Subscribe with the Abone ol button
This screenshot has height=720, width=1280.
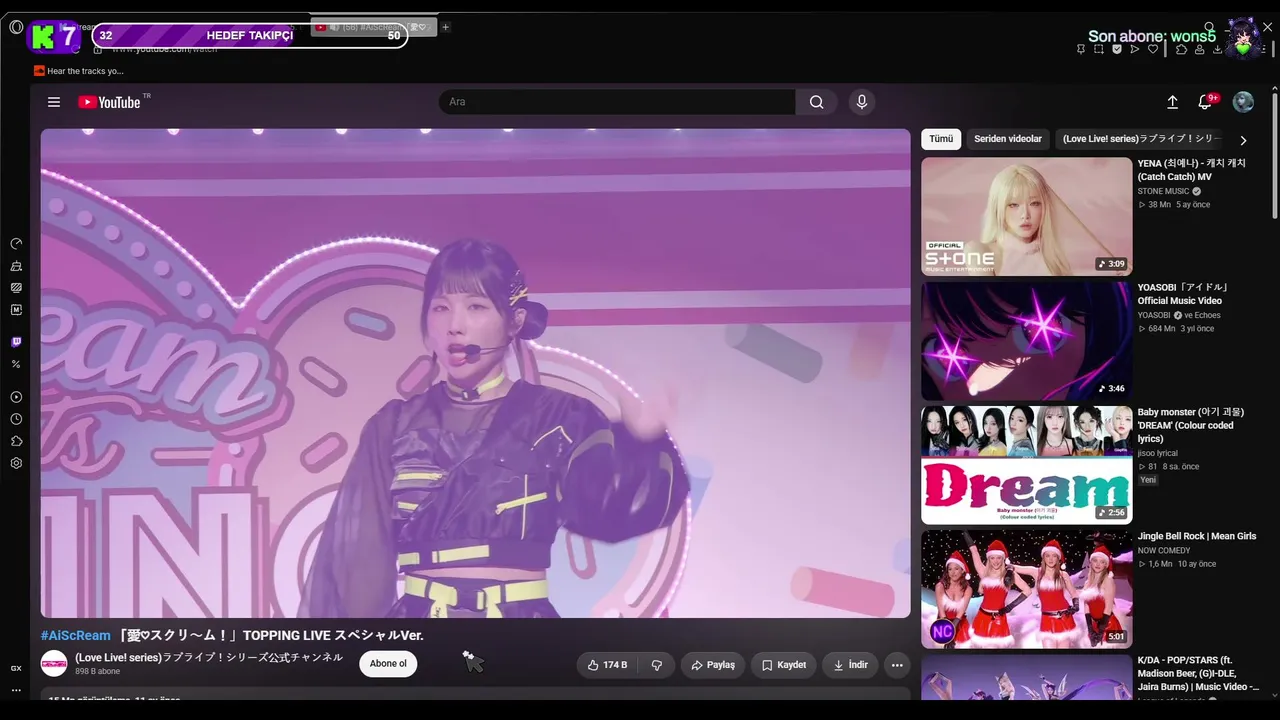point(388,664)
